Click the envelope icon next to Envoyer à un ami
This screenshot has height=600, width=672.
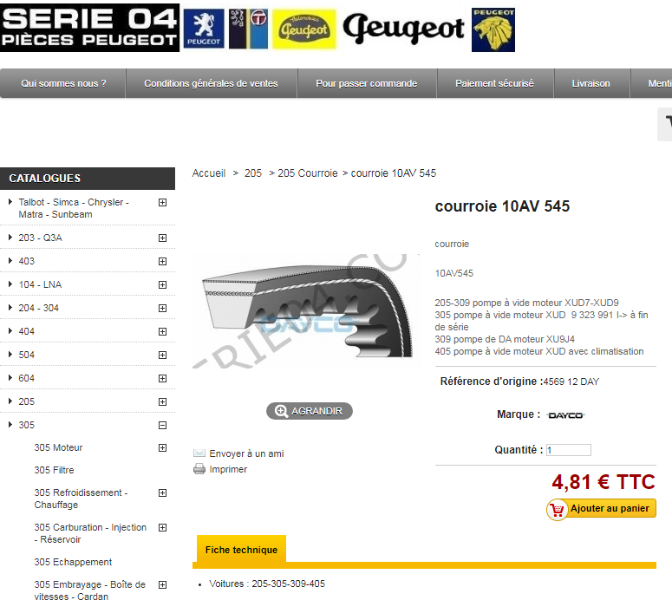pos(199,453)
